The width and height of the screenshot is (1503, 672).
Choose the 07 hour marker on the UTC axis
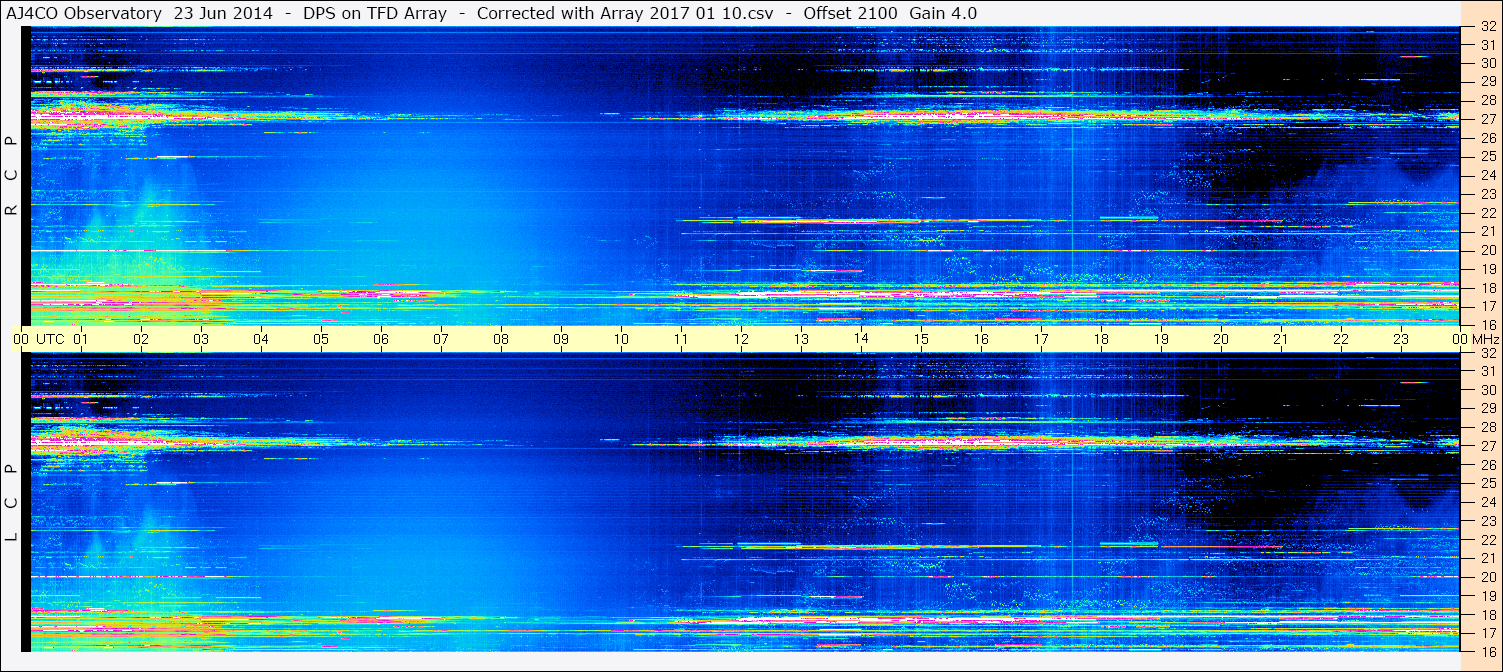tap(441, 339)
